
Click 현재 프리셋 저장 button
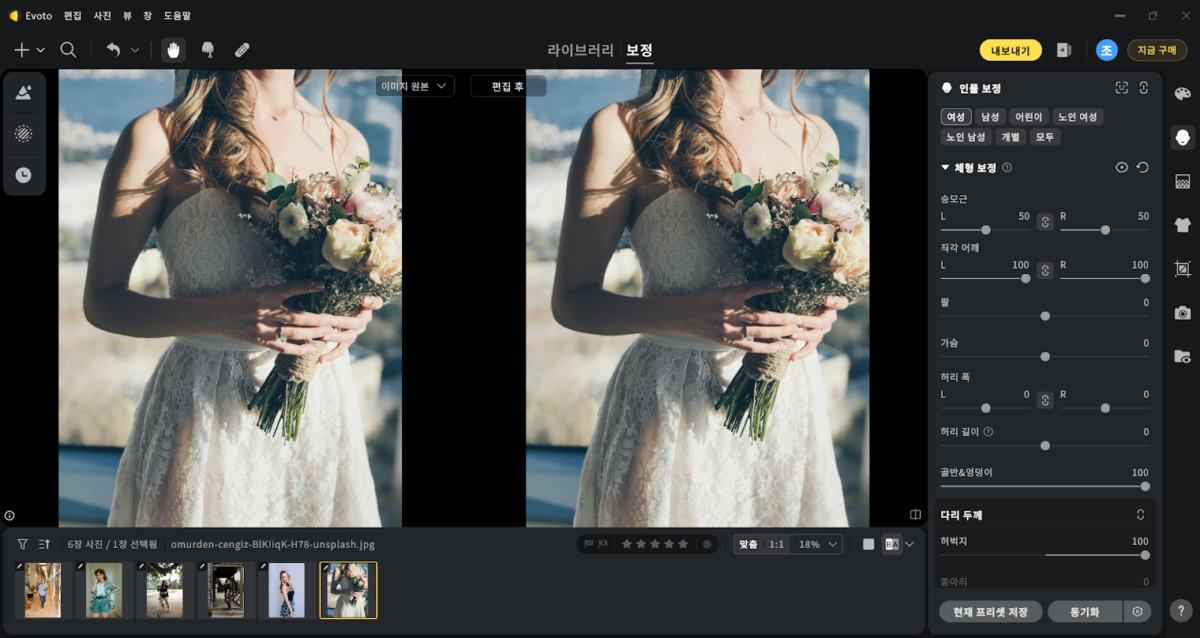pos(991,611)
